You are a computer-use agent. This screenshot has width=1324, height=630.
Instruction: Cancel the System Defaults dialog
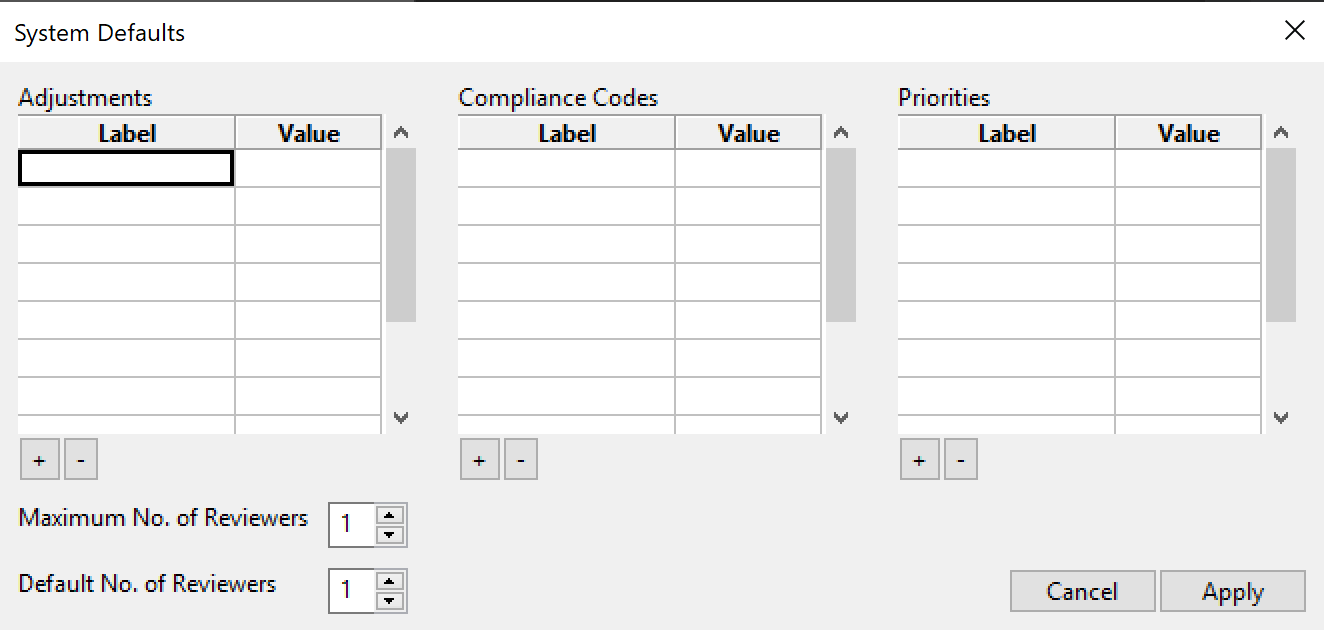coord(1083,591)
